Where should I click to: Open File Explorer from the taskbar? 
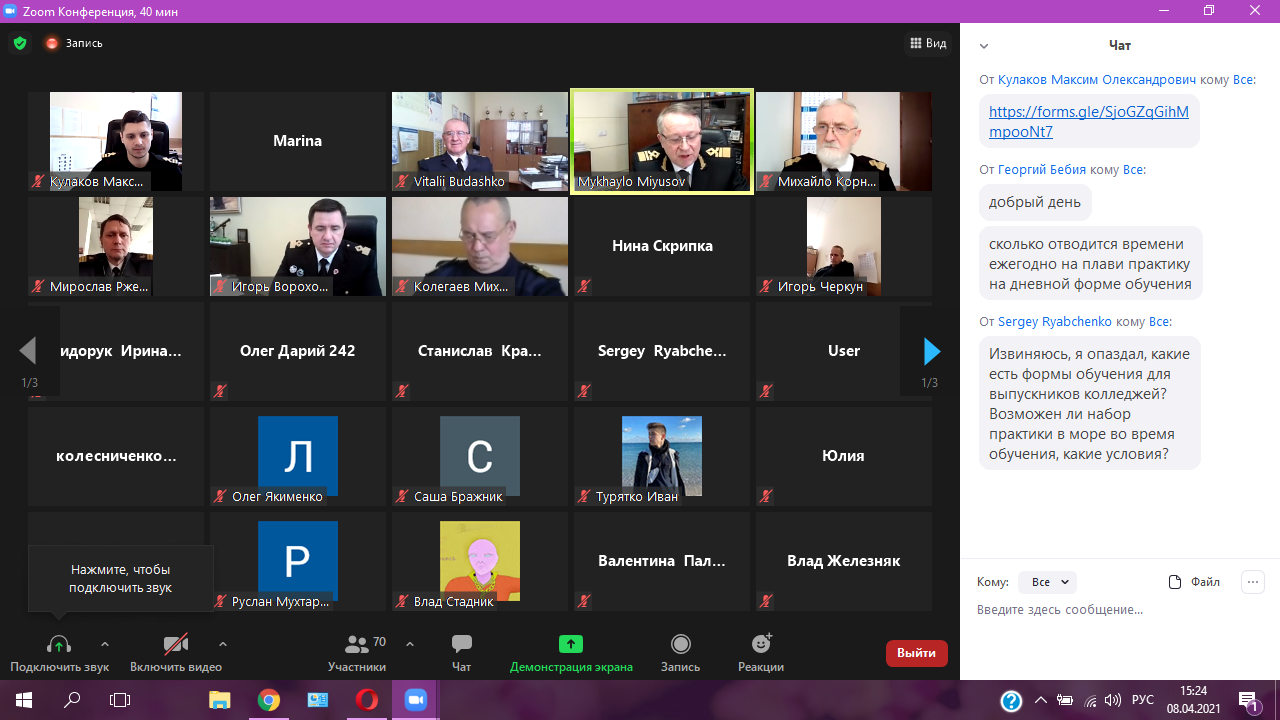tap(219, 700)
